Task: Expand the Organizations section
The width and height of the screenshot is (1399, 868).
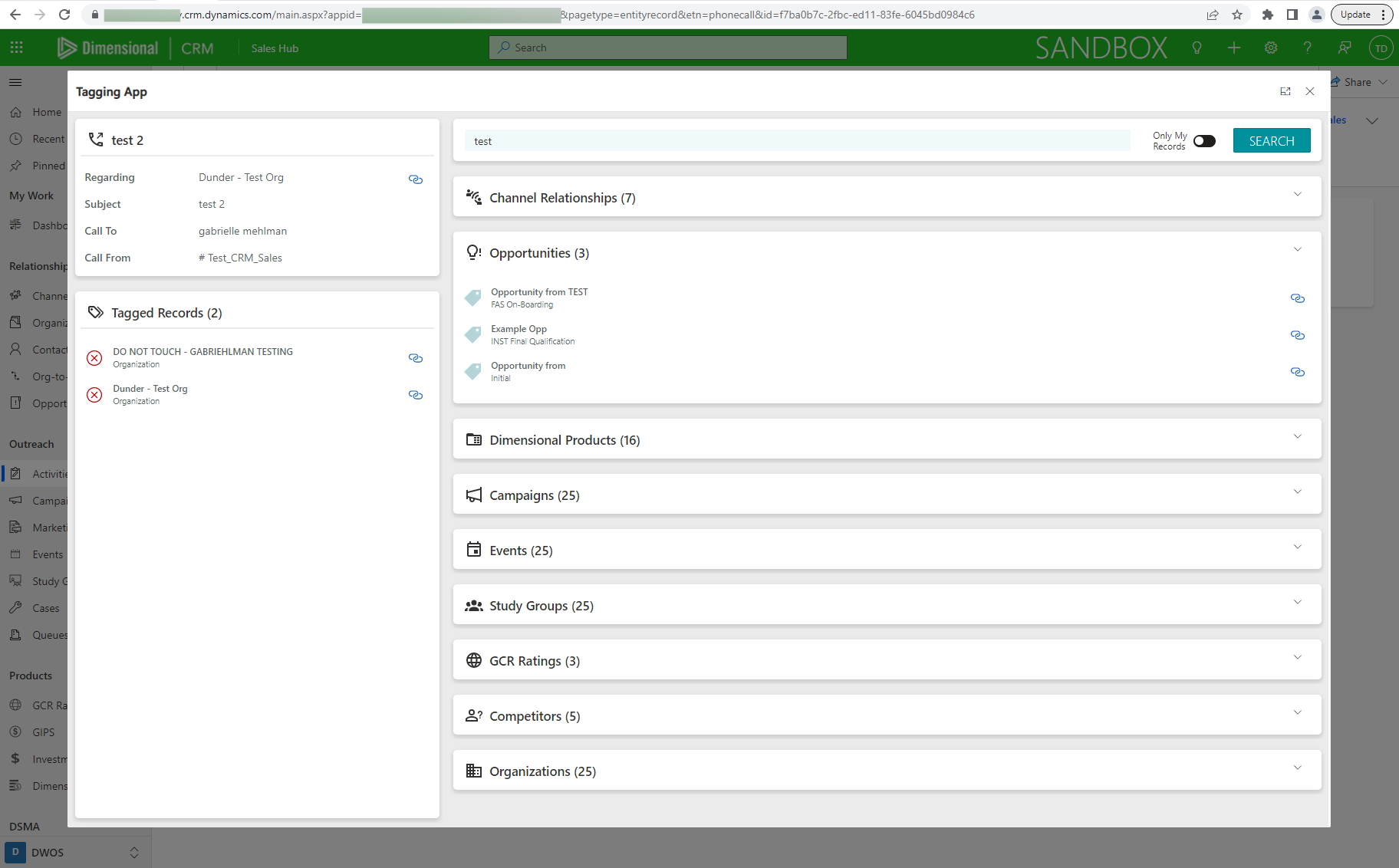Action: click(1297, 768)
